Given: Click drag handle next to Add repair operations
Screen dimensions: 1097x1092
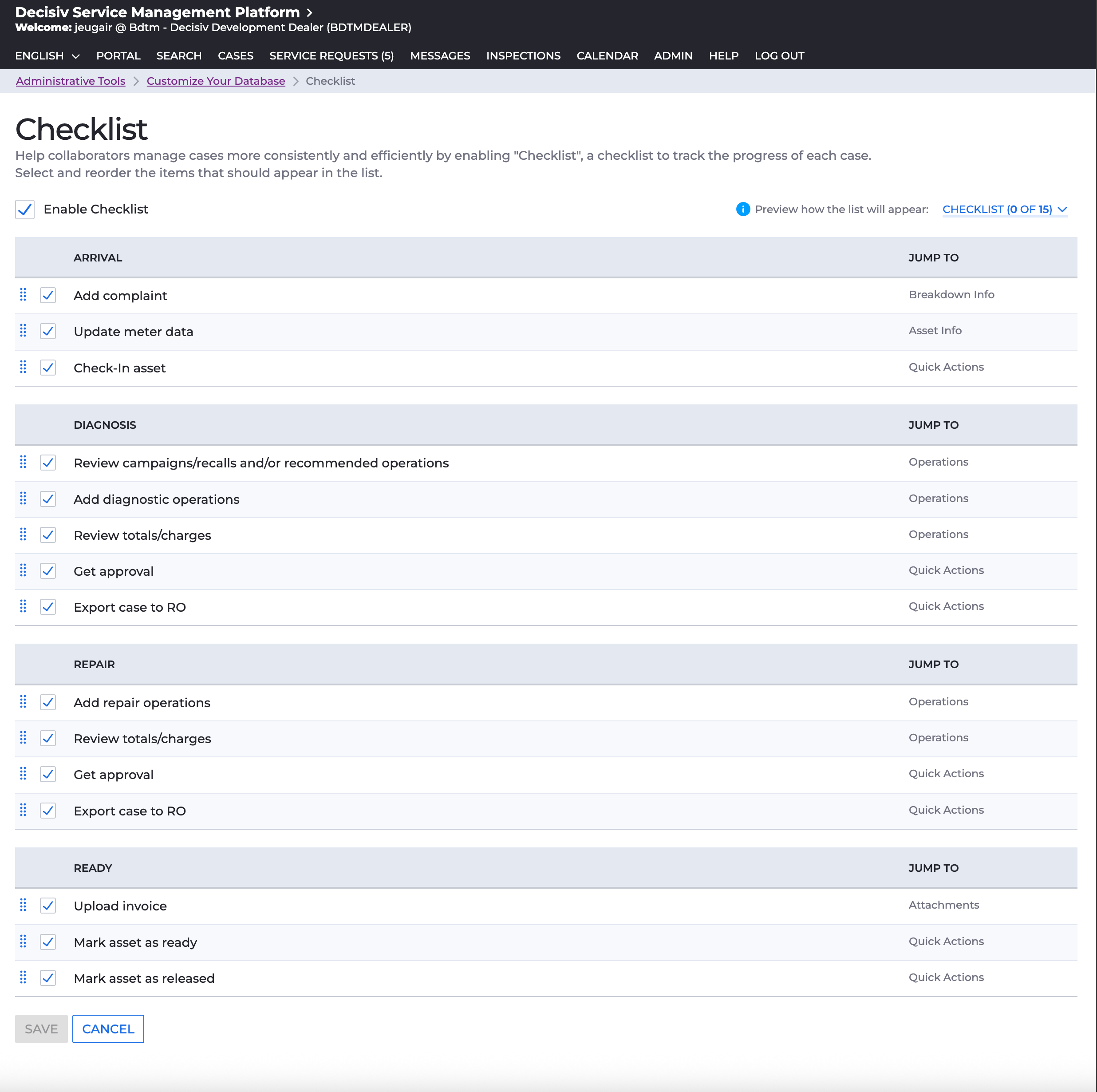Looking at the screenshot, I should tap(23, 702).
